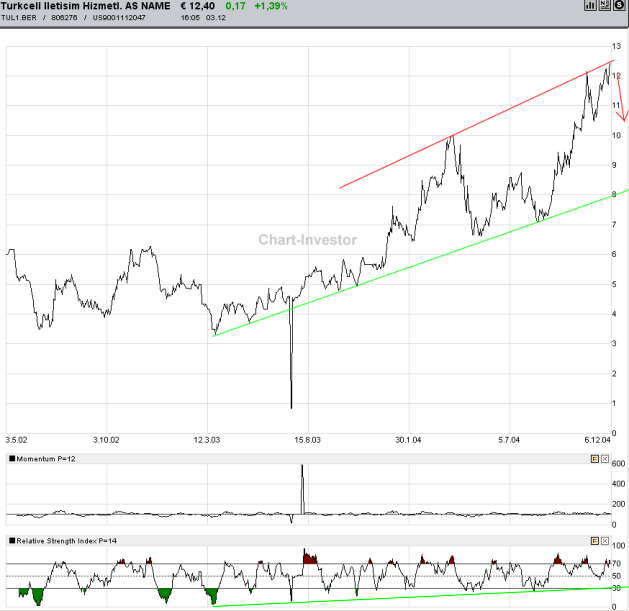Click the 3.5.02 date axis label
This screenshot has height=611, width=629.
click(x=16, y=440)
